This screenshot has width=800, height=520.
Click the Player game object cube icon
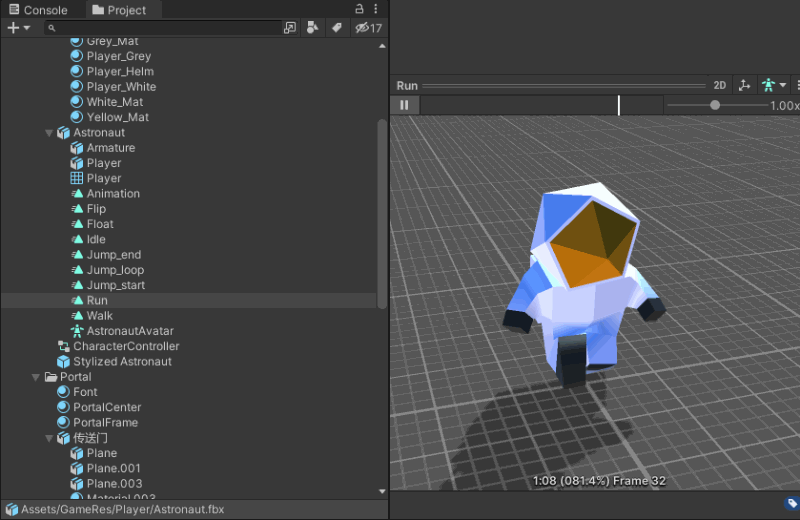tap(77, 163)
